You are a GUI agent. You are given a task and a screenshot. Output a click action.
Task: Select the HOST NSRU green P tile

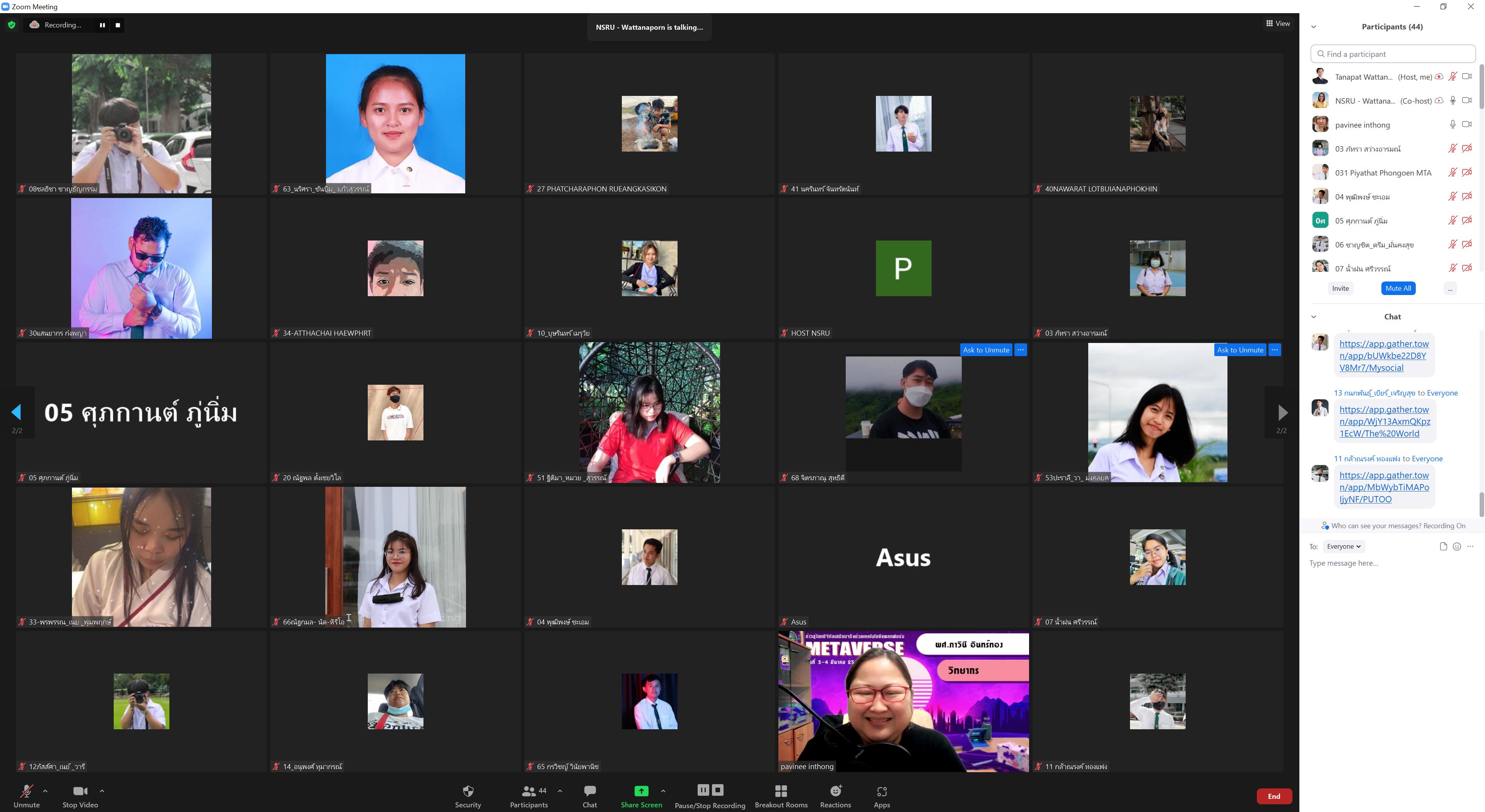[x=903, y=269]
